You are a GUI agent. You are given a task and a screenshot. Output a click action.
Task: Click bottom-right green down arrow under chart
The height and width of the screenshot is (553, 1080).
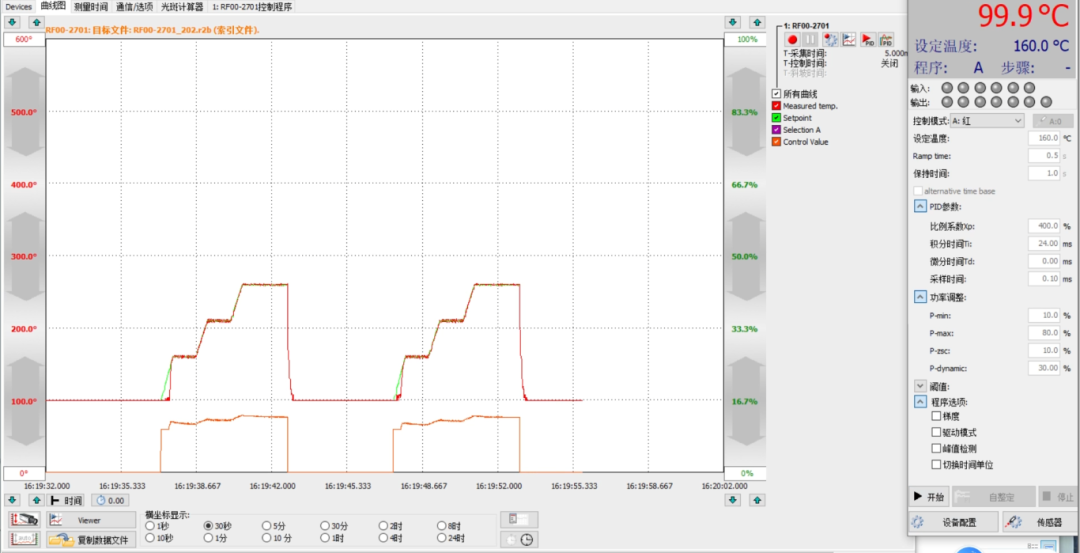[x=734, y=500]
